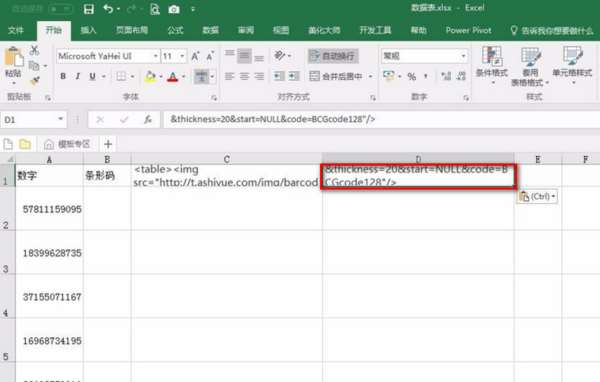Click the Conditional Formatting icon
The height and width of the screenshot is (382, 600).
tap(492, 65)
